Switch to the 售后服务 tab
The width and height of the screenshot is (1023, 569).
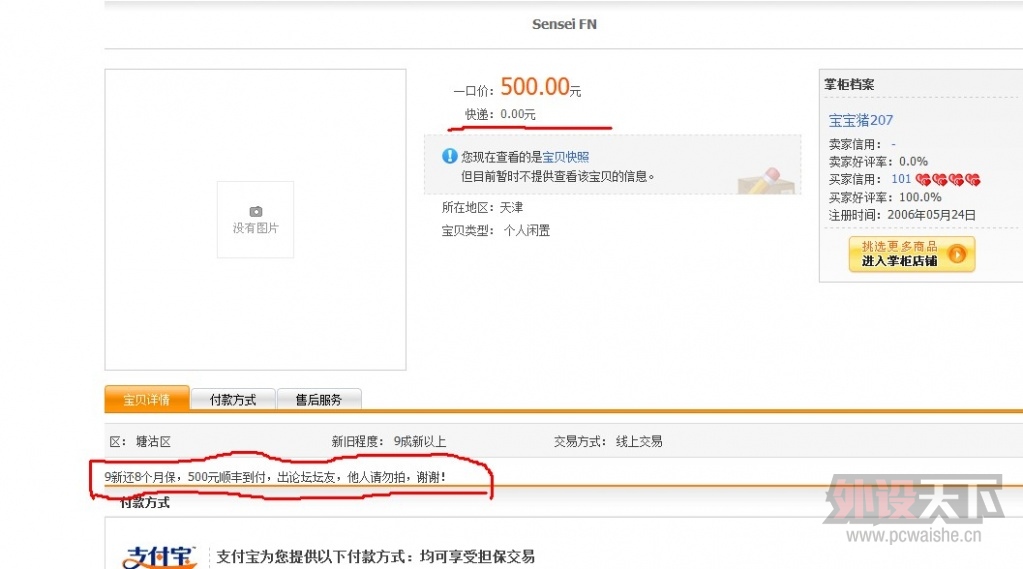pyautogui.click(x=319, y=399)
